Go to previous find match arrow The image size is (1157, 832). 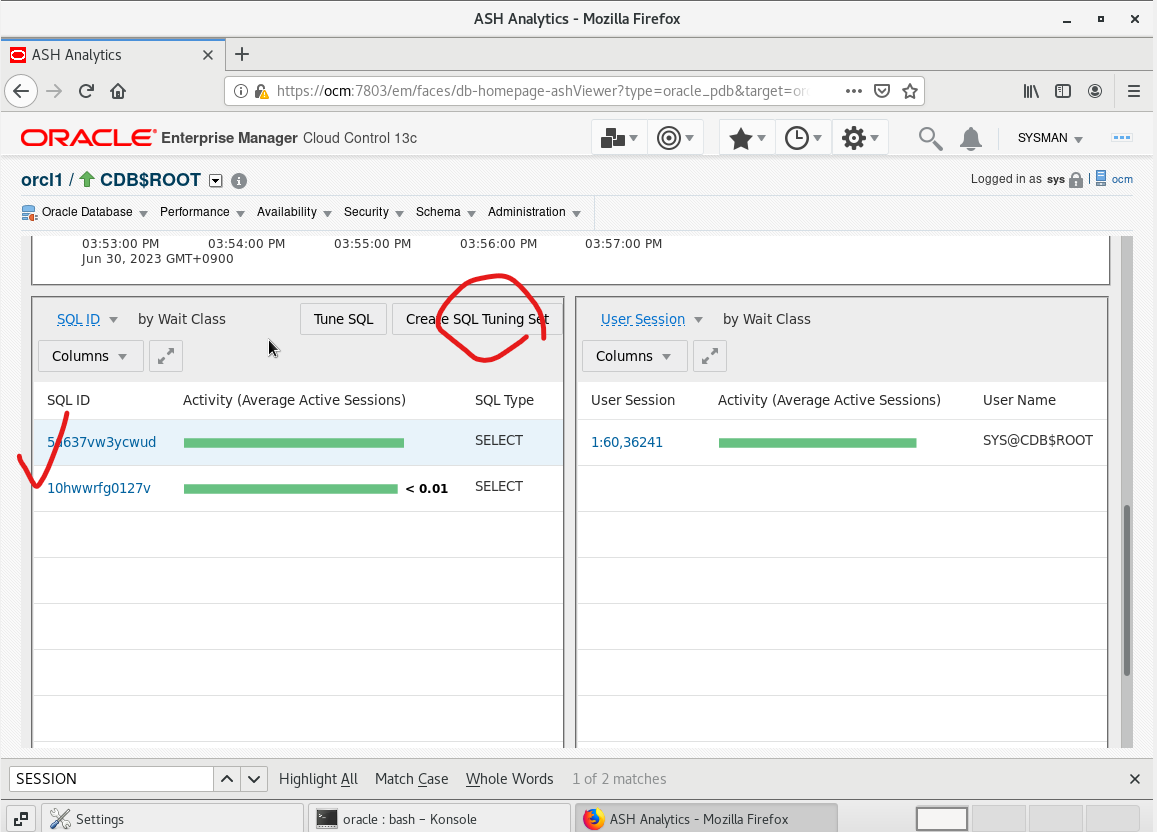pos(227,779)
